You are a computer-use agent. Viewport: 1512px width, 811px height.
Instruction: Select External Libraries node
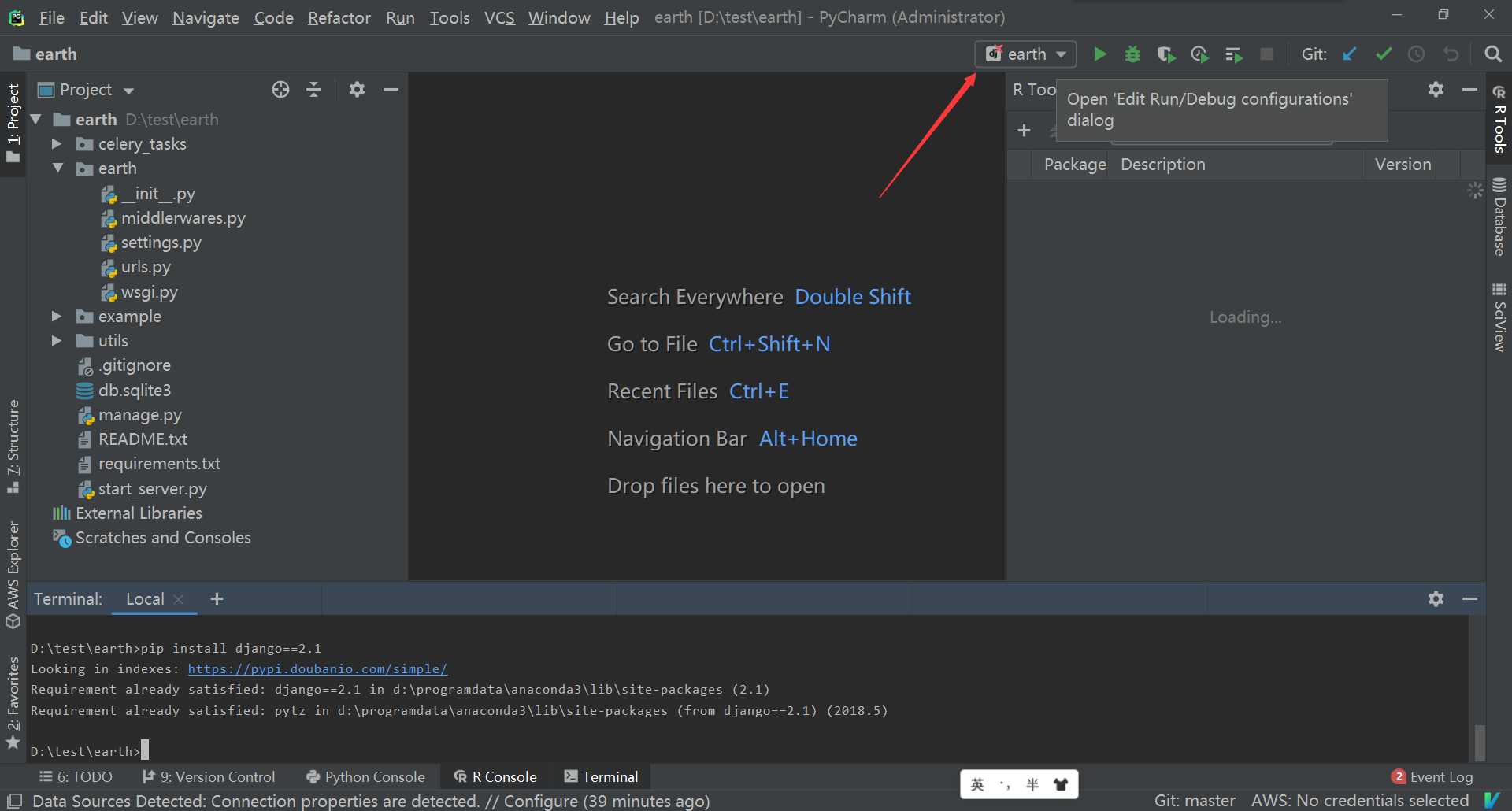pyautogui.click(x=139, y=513)
